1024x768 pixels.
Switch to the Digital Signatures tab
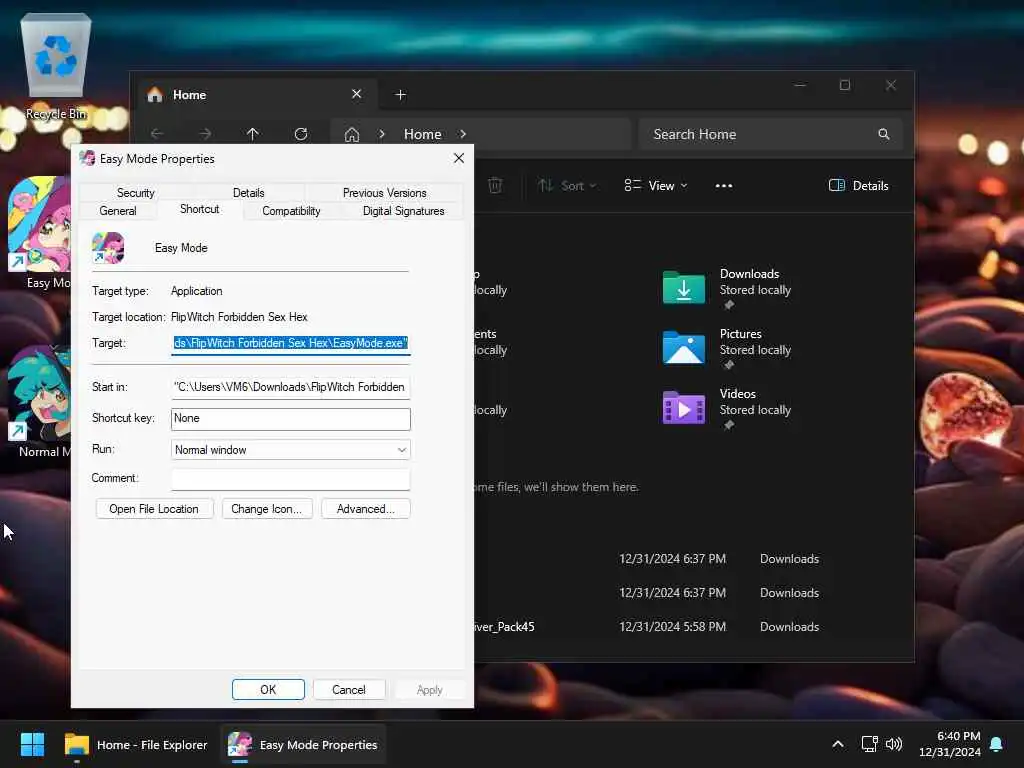[x=403, y=211]
